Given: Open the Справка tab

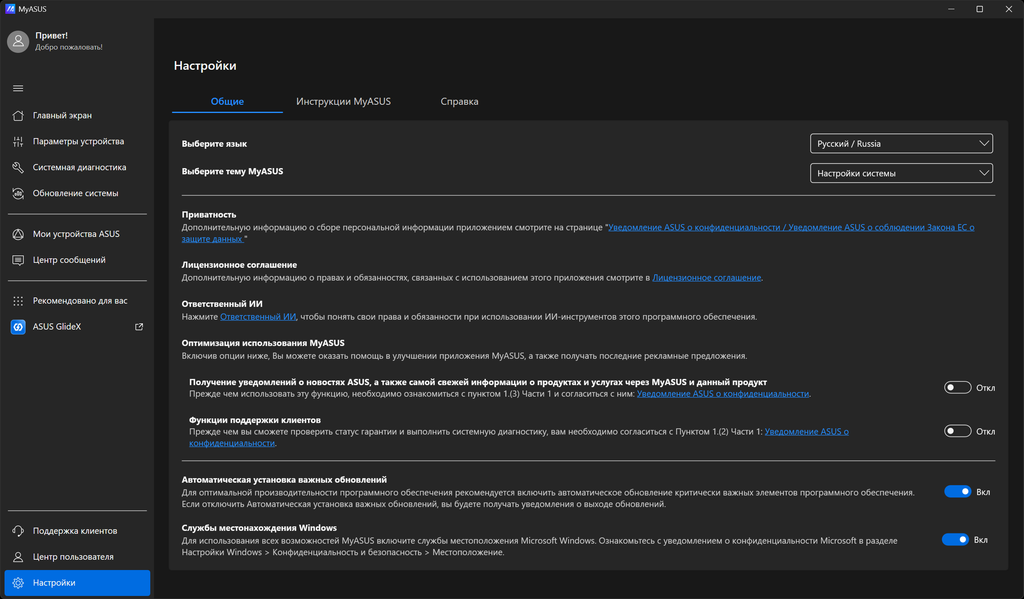Looking at the screenshot, I should [x=459, y=101].
